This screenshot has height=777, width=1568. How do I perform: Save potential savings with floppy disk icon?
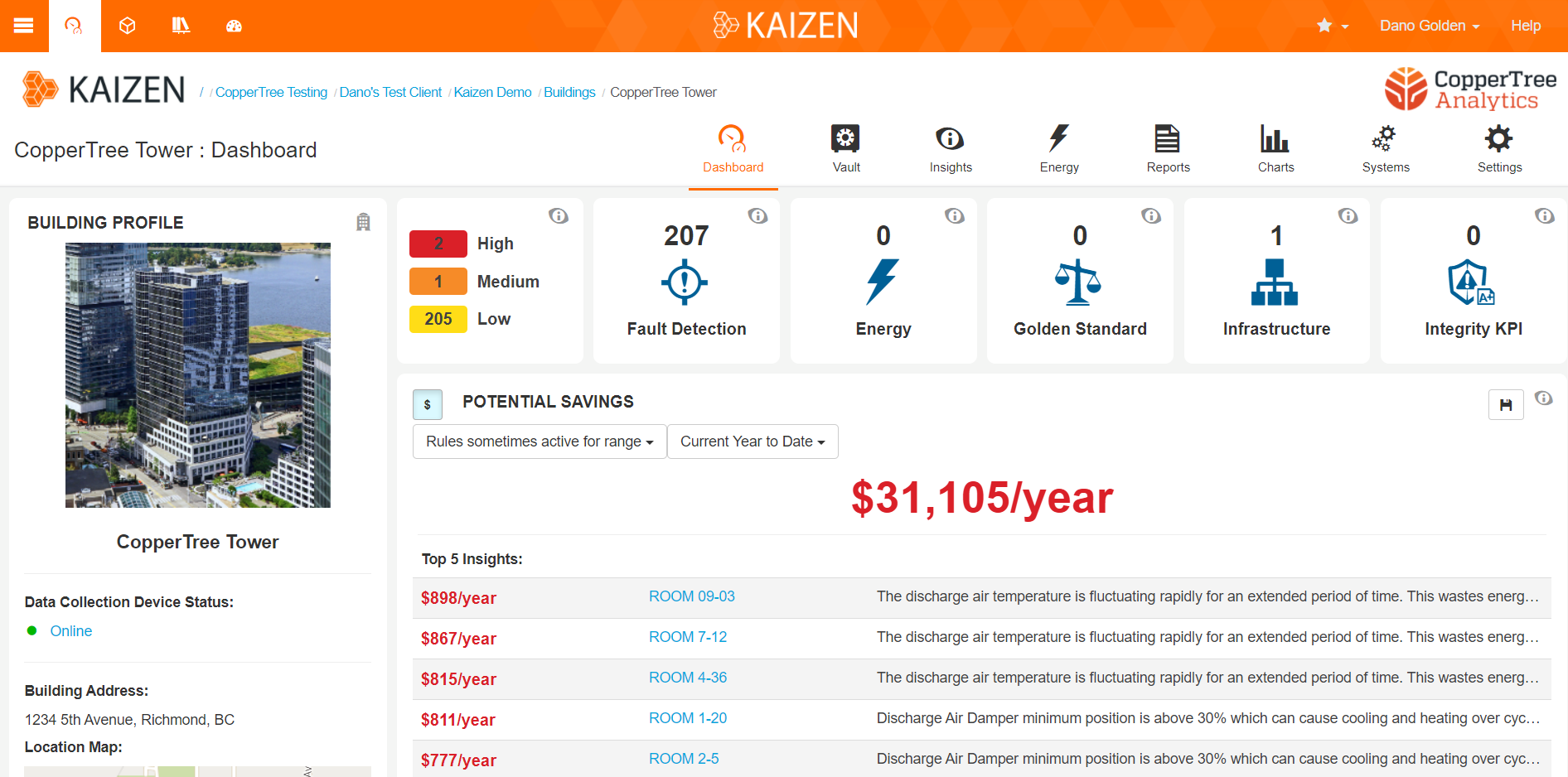(x=1506, y=405)
